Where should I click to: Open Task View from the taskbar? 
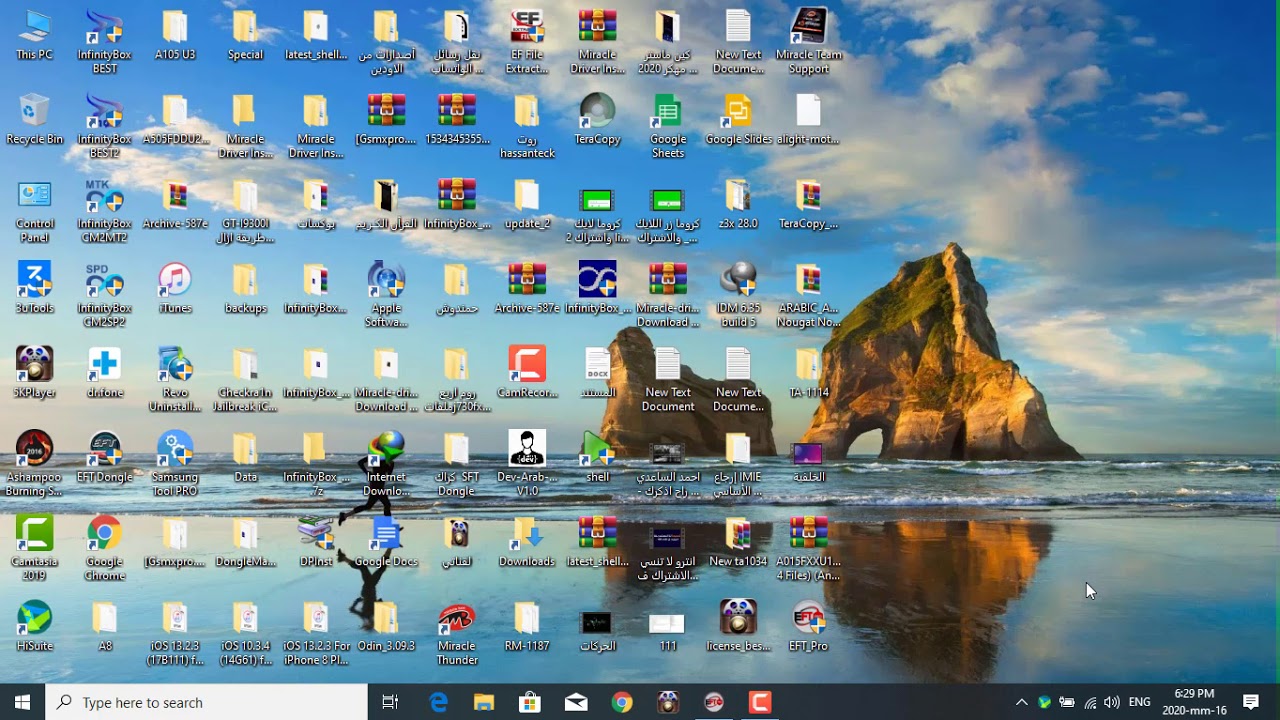click(390, 702)
